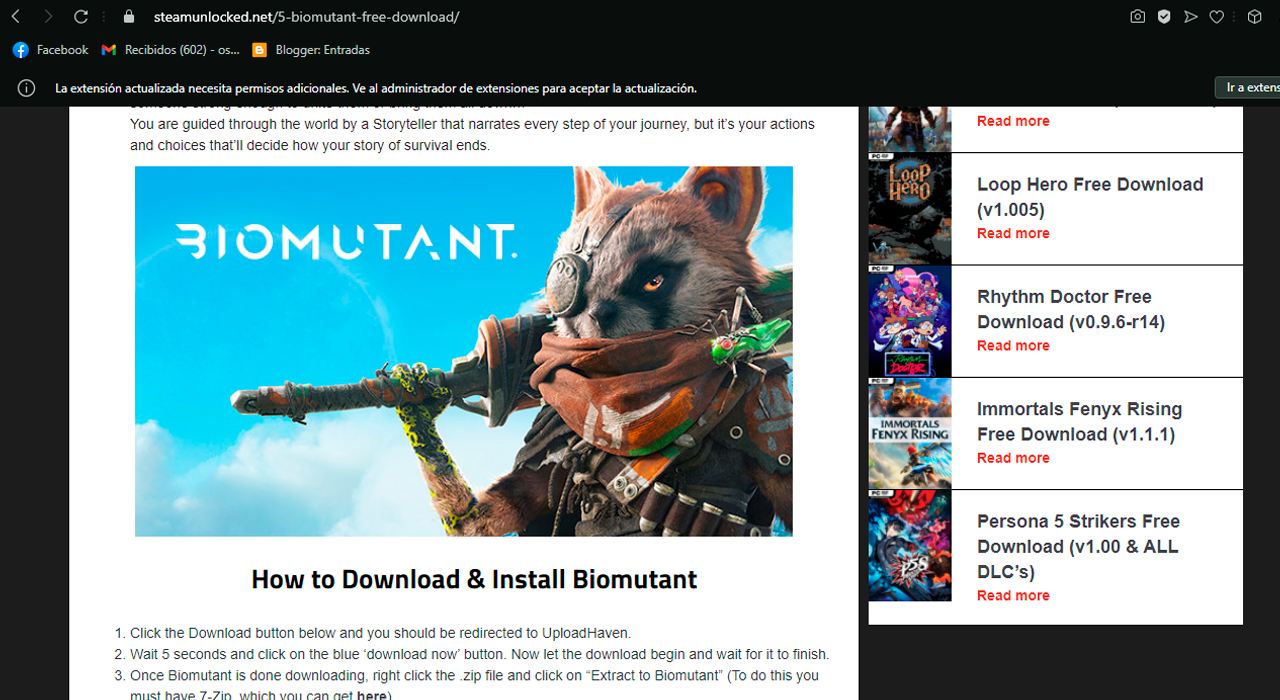Click the 7-Zip 'here' link
Viewport: 1280px width, 700px height.
tap(372, 696)
